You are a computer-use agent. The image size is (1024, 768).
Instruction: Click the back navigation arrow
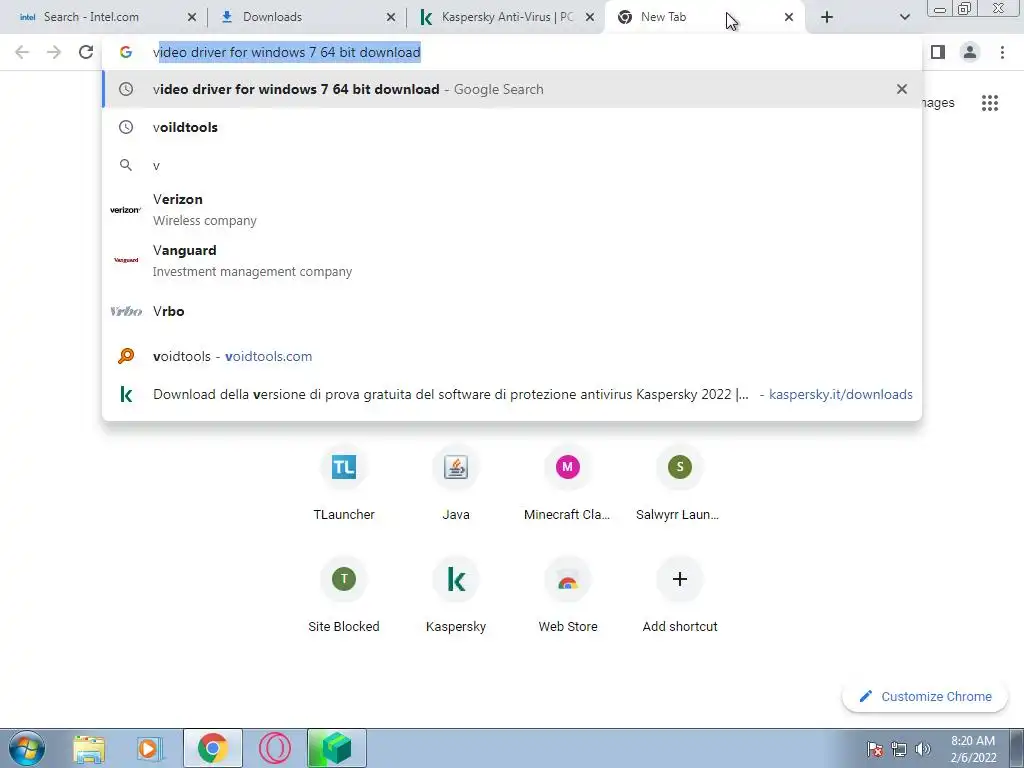coord(22,52)
